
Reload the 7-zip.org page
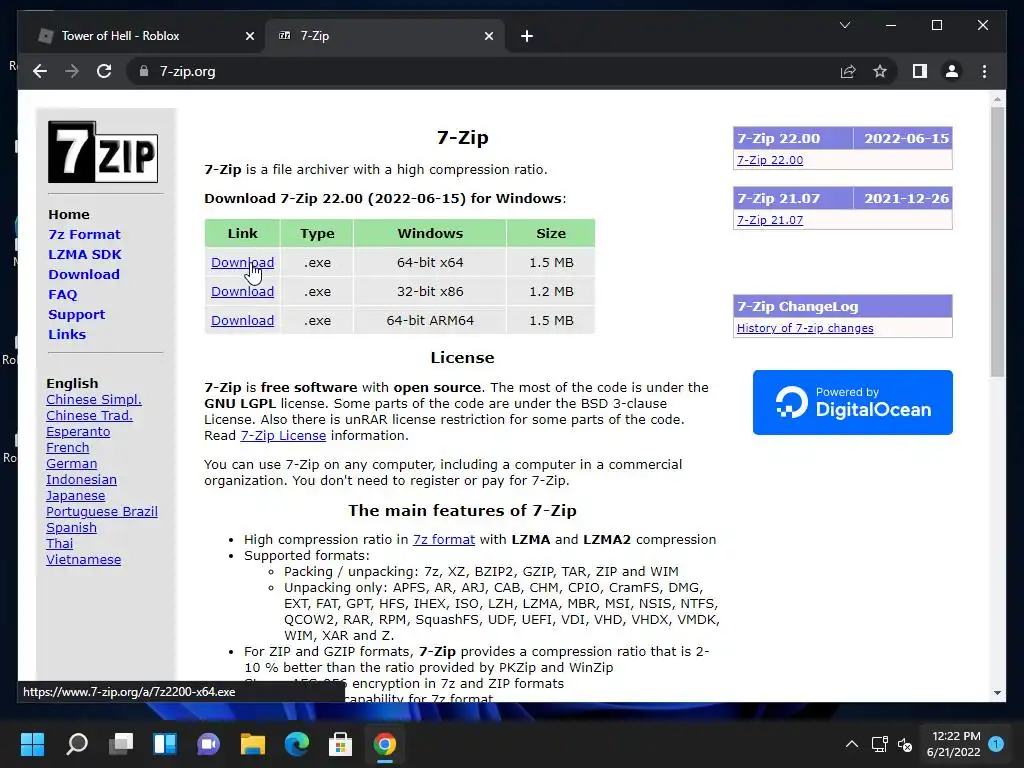(104, 71)
